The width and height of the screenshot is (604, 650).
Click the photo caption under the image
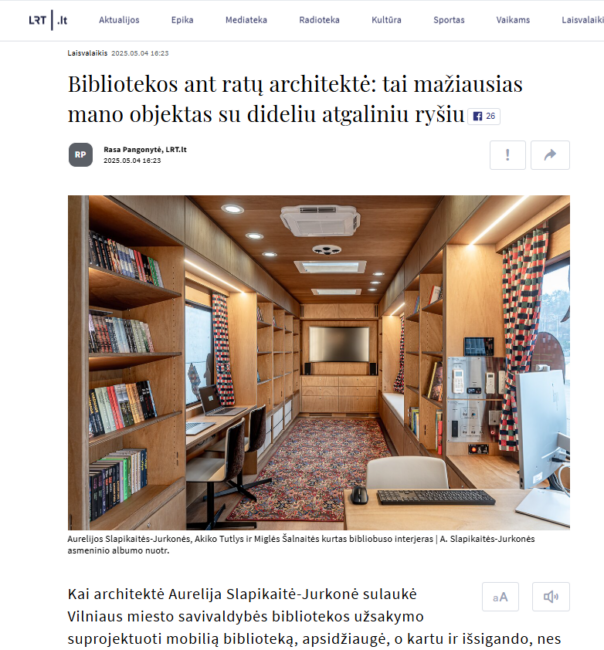(x=301, y=545)
